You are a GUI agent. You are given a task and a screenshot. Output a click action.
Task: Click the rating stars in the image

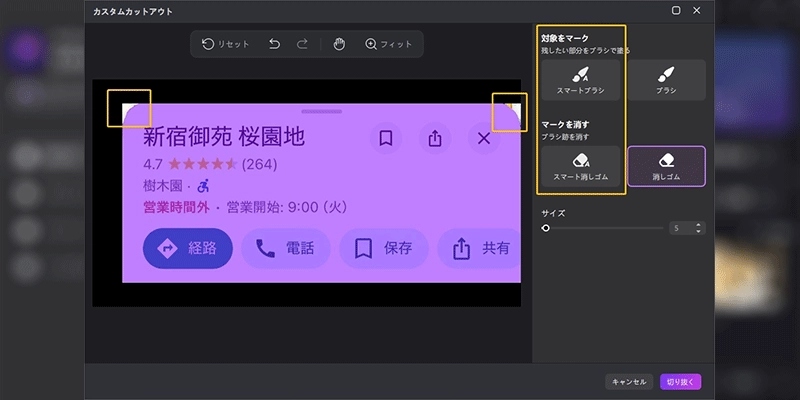pos(203,164)
